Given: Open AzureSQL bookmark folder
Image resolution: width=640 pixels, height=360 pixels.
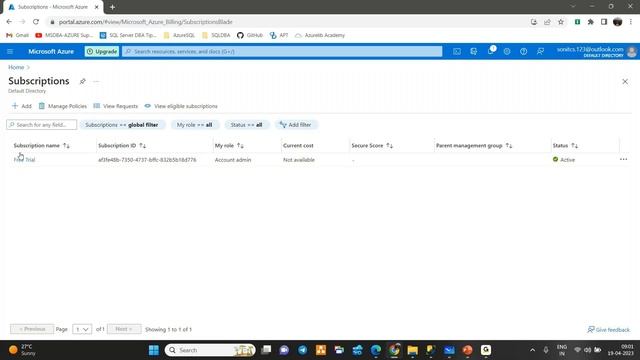Looking at the screenshot, I should click(x=179, y=35).
